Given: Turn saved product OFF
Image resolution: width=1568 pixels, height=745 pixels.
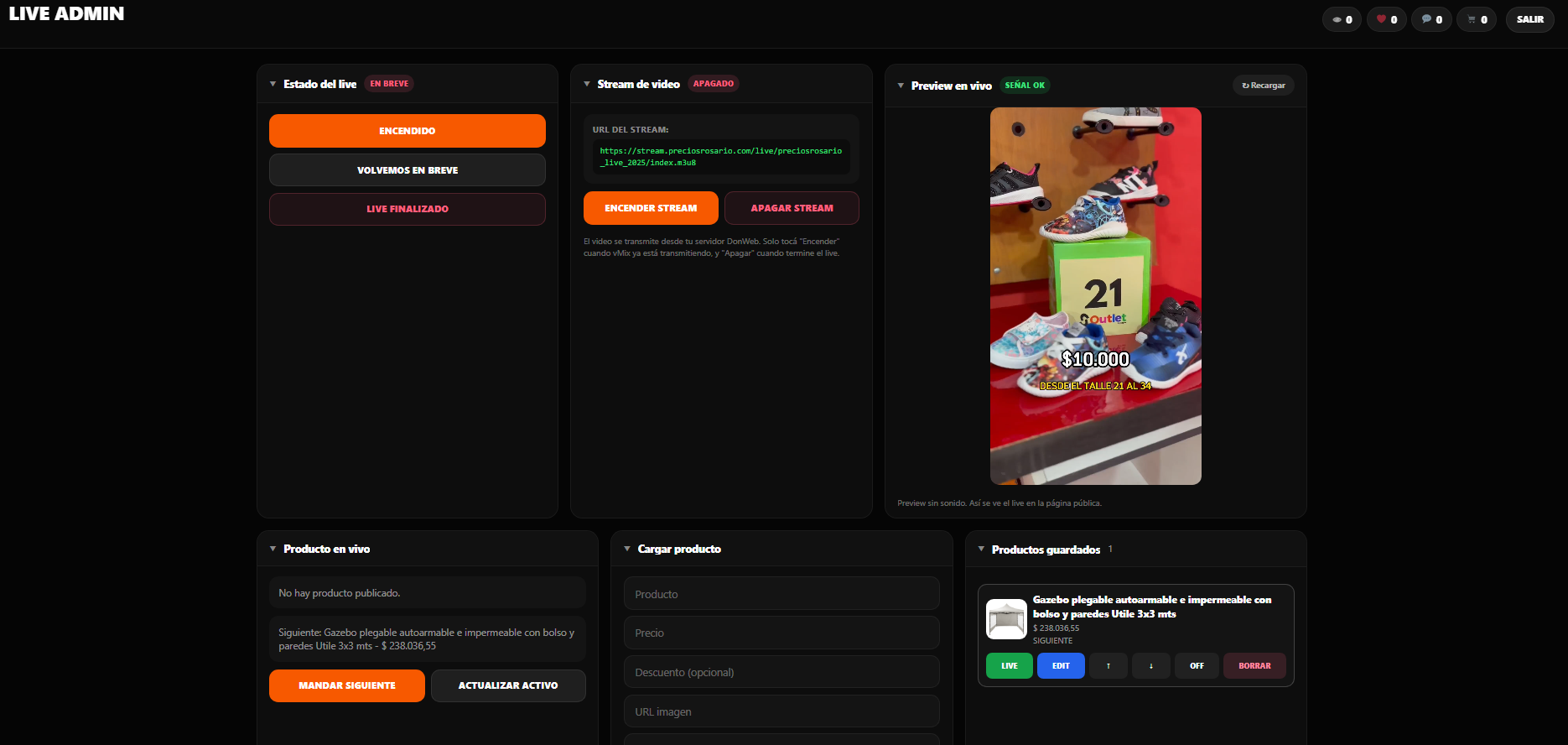Looking at the screenshot, I should 1197,666.
